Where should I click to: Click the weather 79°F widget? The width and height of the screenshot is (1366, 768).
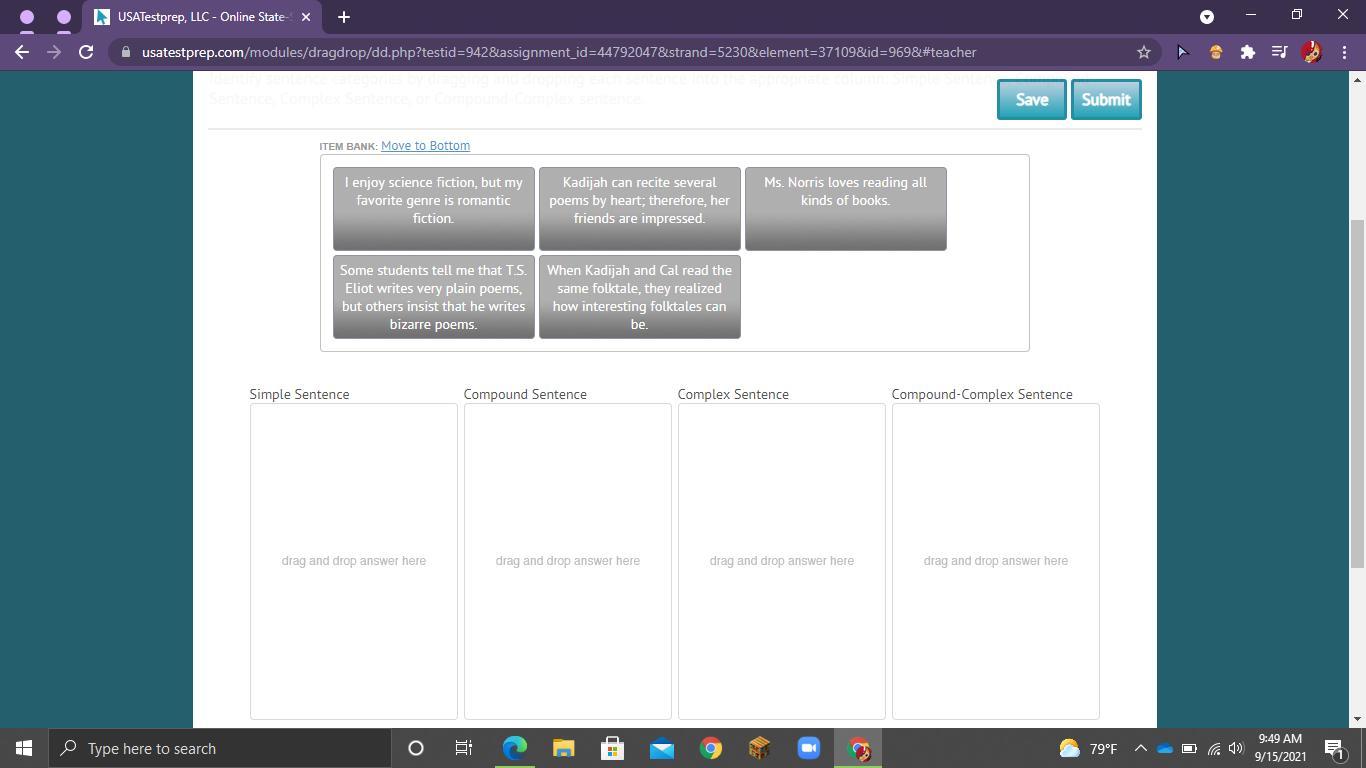click(x=1088, y=748)
